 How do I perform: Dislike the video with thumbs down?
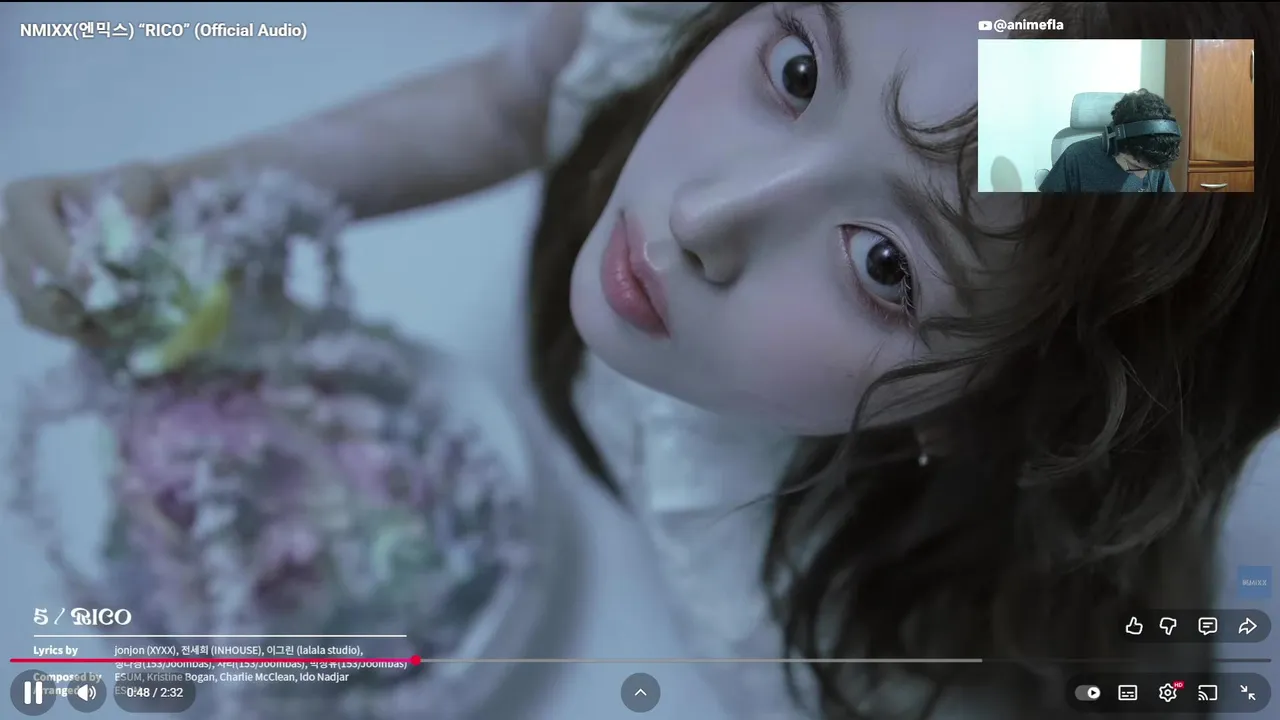1168,626
